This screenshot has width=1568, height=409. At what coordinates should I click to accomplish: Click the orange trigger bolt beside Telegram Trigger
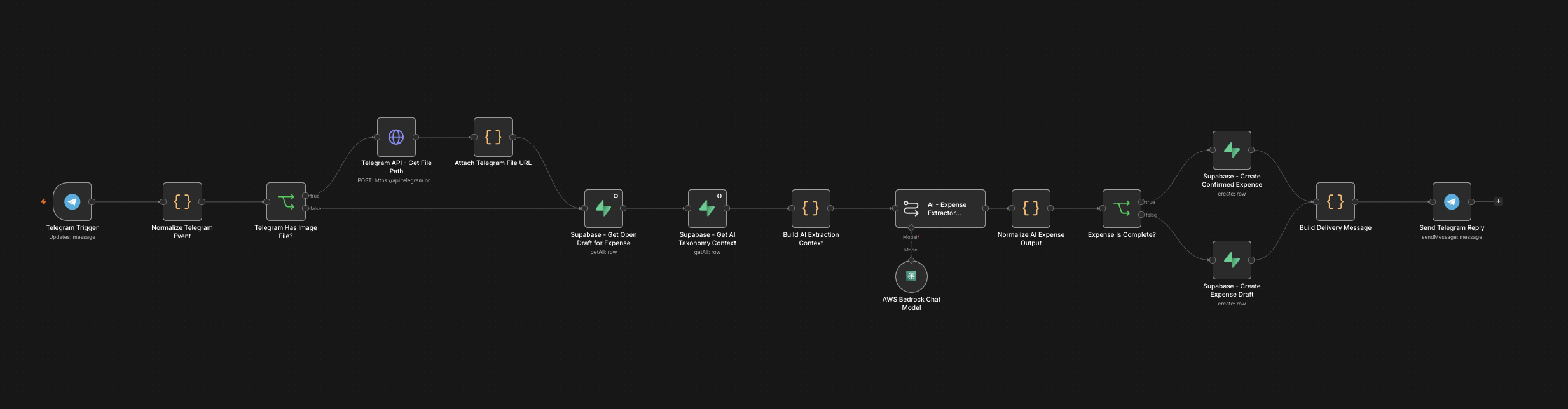43,202
